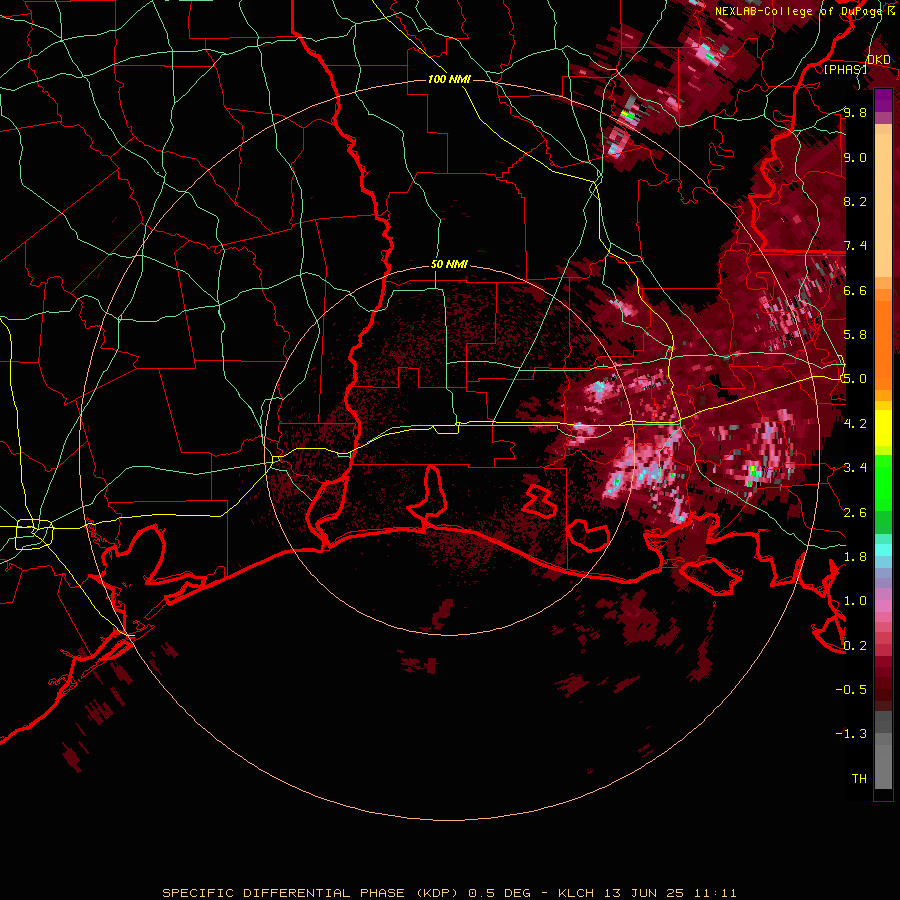Pick the pink color bar segment

[x=883, y=606]
